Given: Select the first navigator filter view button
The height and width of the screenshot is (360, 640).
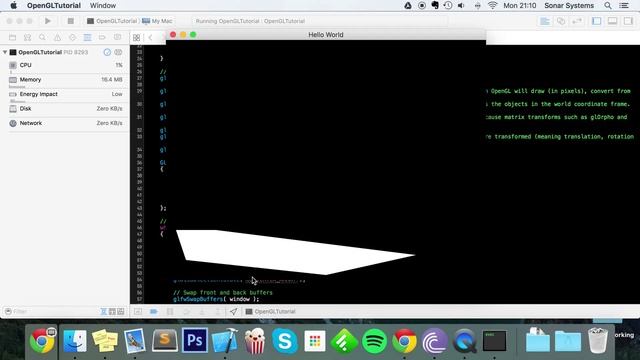Looking at the screenshot, I should coord(104,311).
